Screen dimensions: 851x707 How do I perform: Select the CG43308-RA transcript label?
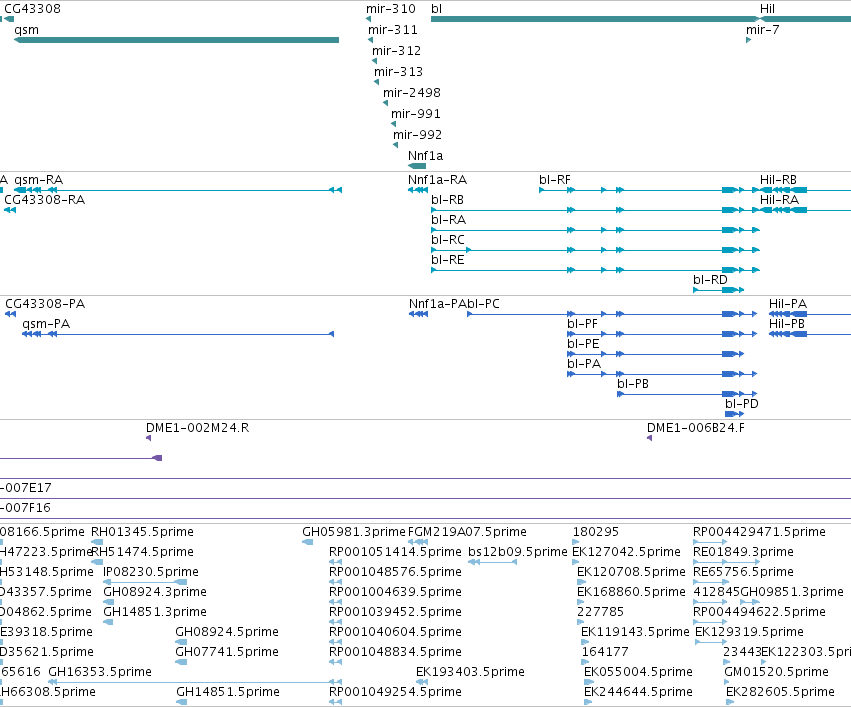[45, 200]
